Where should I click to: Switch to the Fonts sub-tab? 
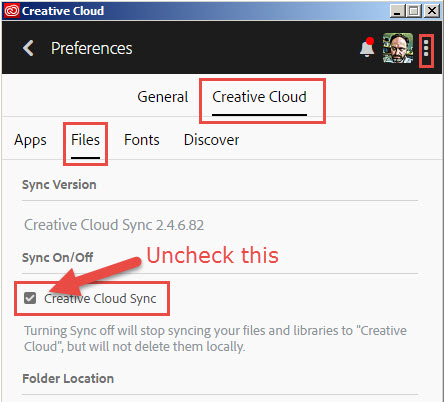(142, 140)
